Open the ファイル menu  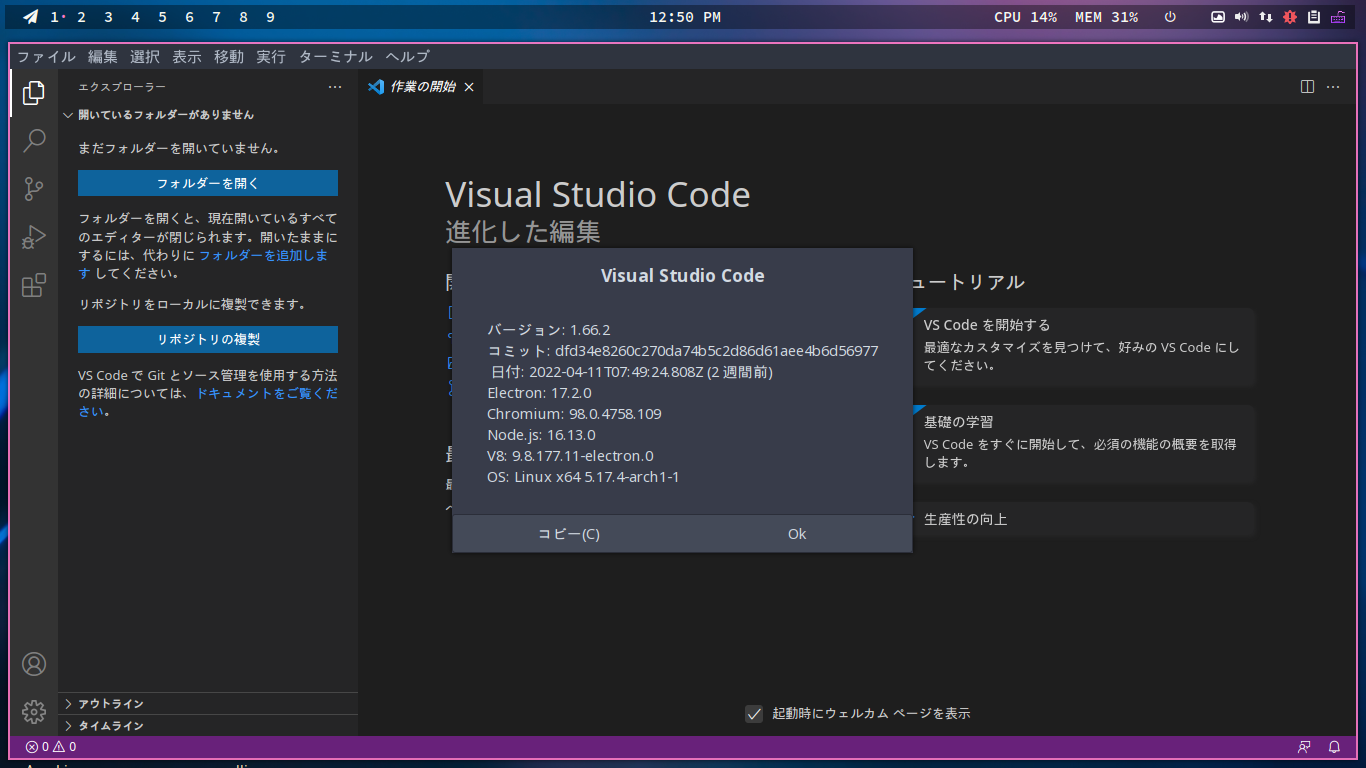(46, 57)
